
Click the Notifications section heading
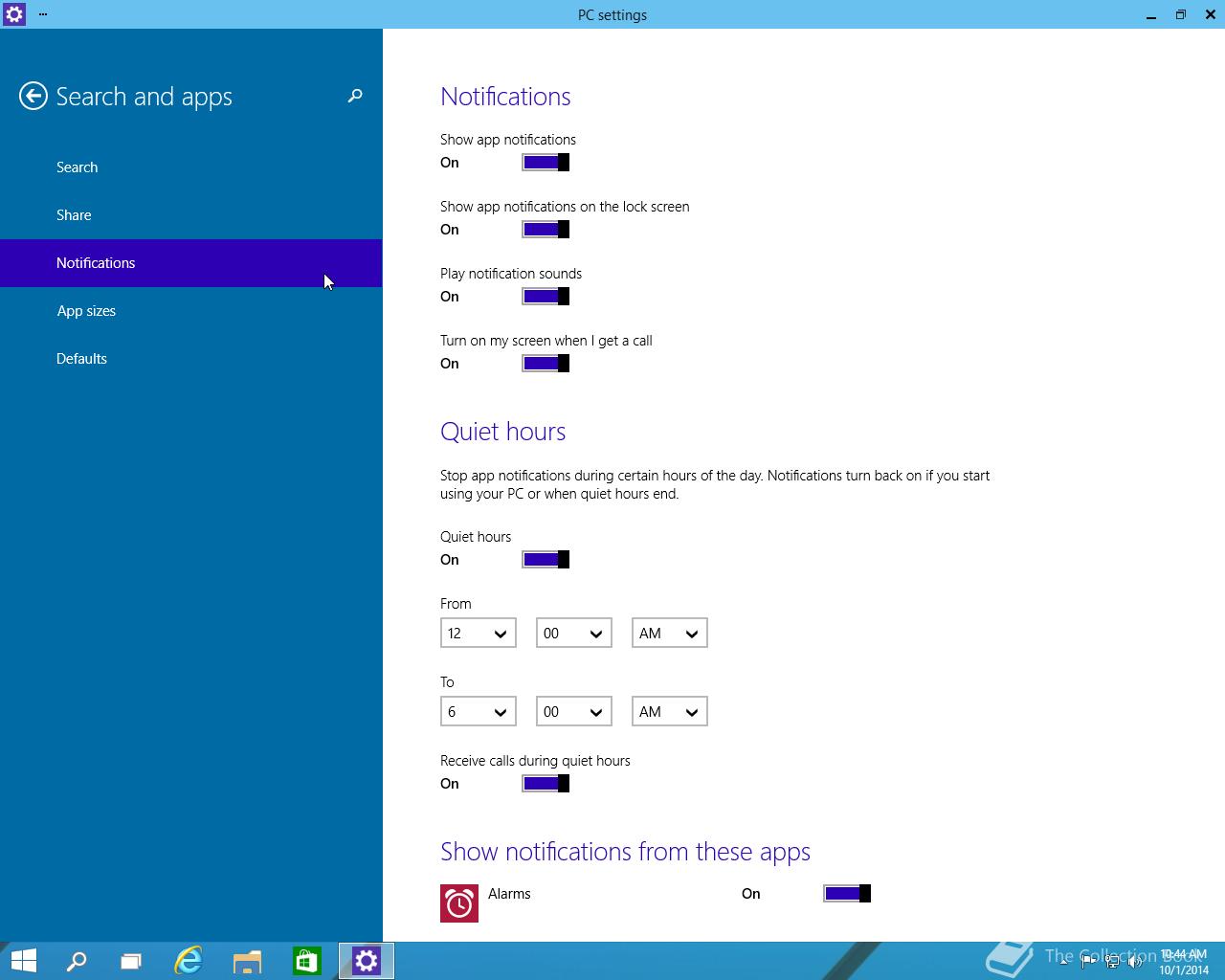click(505, 97)
